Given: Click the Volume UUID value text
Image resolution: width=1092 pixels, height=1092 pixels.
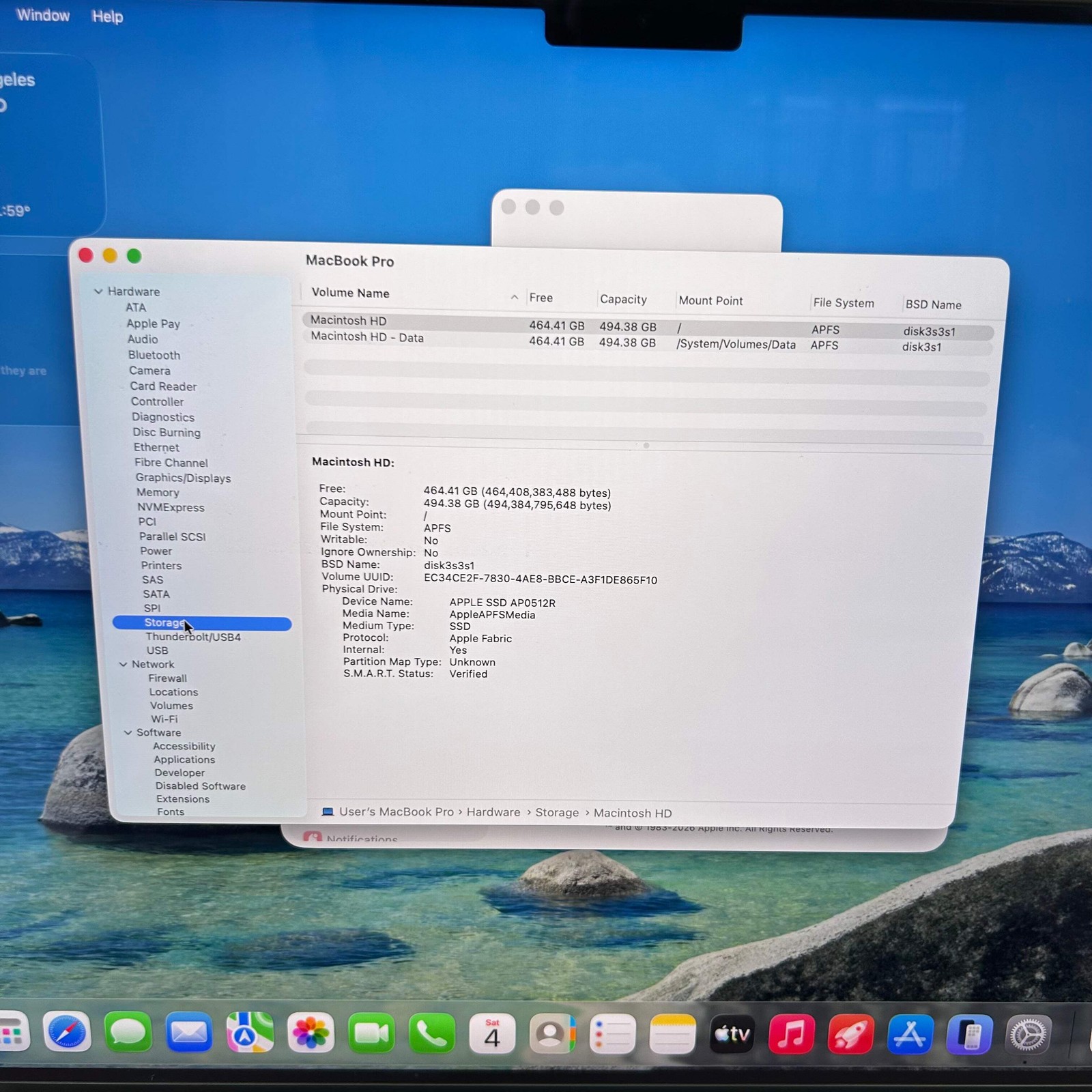Looking at the screenshot, I should tap(541, 579).
